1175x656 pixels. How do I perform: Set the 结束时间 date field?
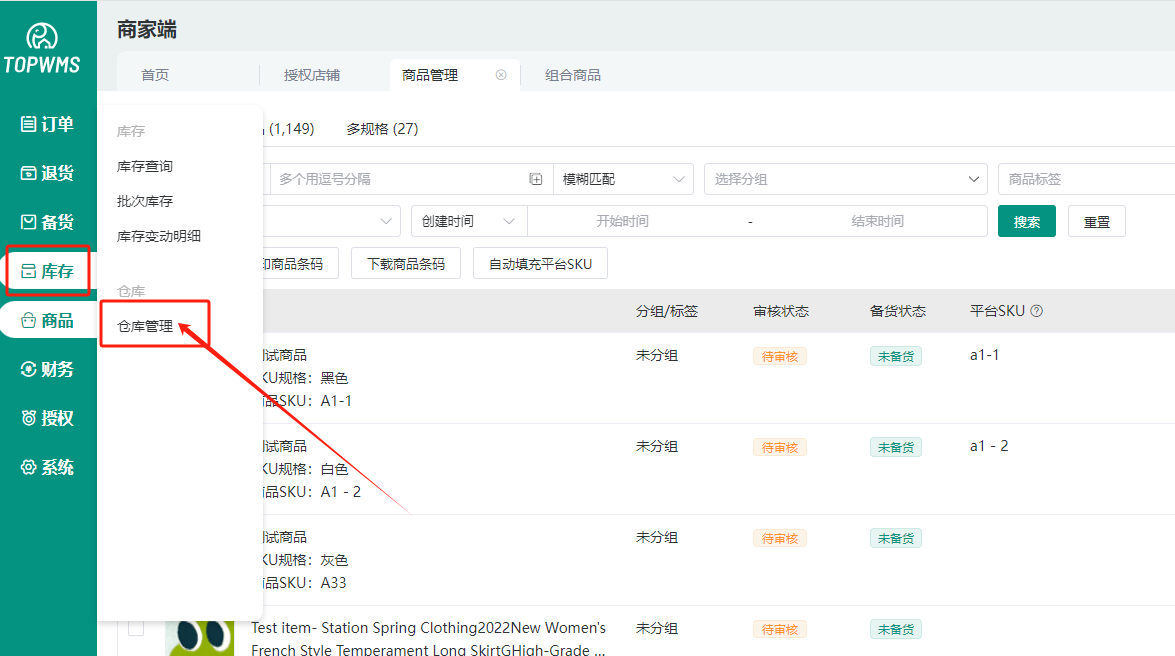click(878, 221)
